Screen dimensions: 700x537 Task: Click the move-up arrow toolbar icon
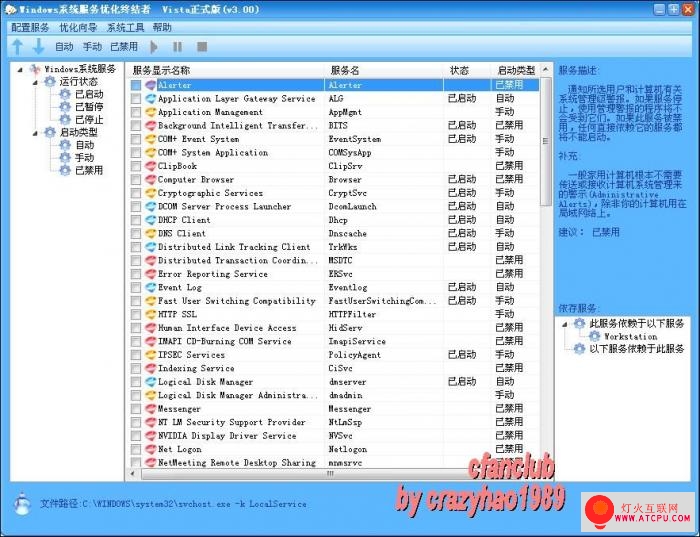pyautogui.click(x=17, y=46)
